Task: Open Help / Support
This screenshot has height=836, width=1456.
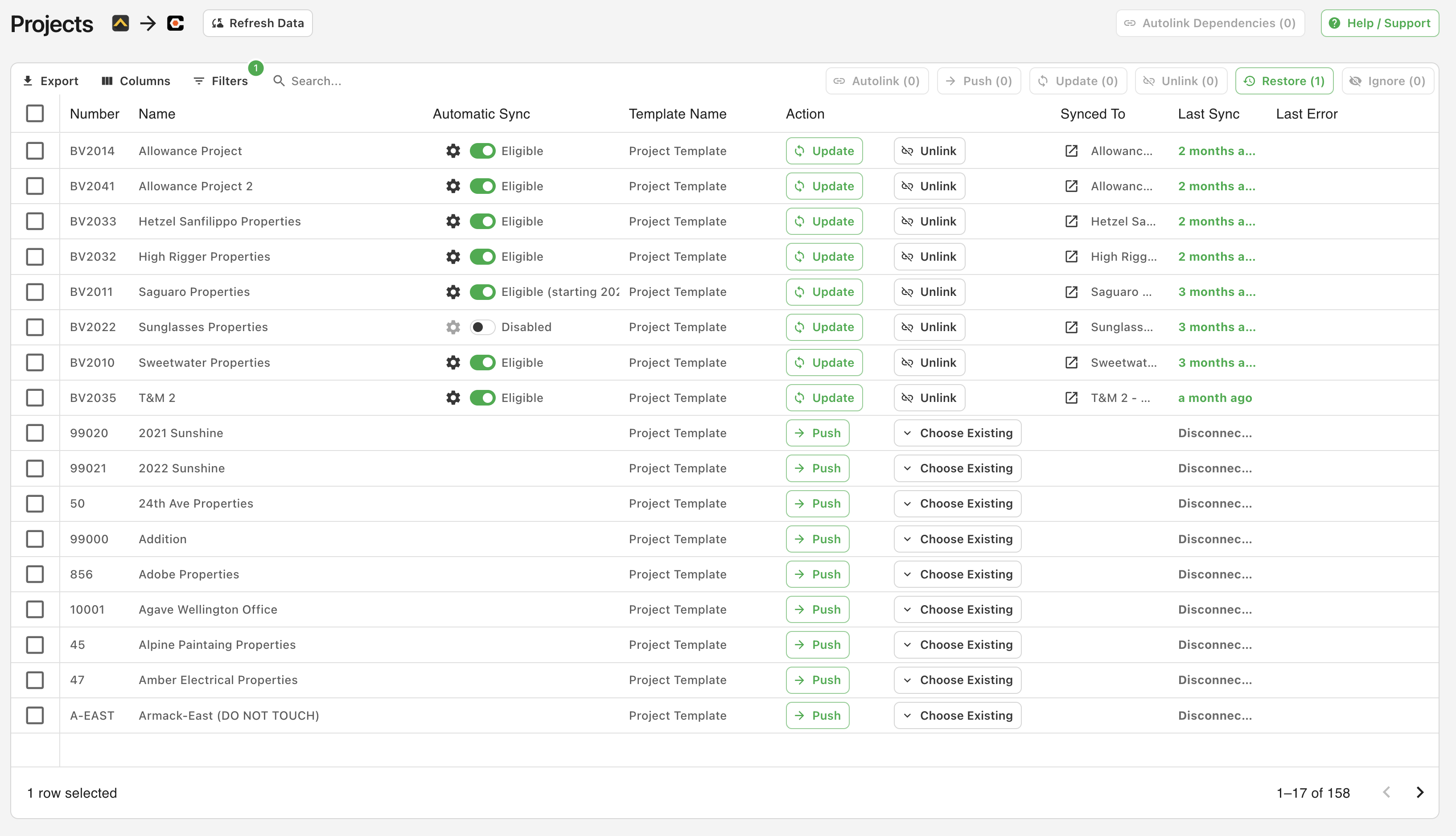Action: click(1380, 23)
